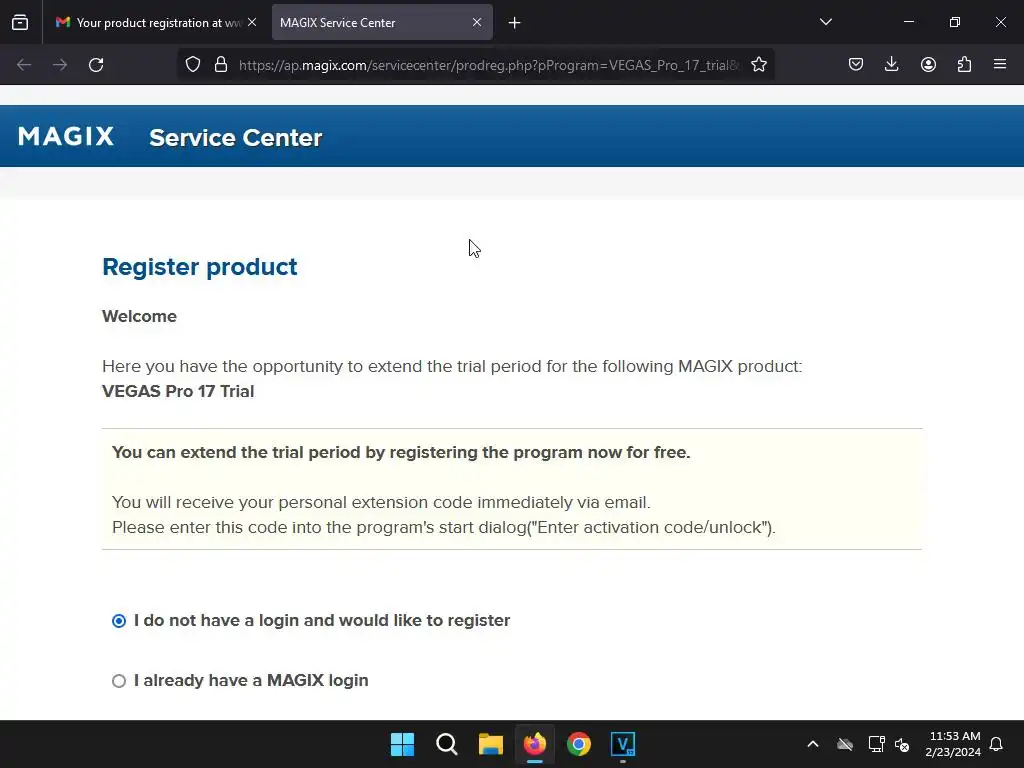The width and height of the screenshot is (1024, 768).
Task: Open a new browser tab
Action: (x=515, y=23)
